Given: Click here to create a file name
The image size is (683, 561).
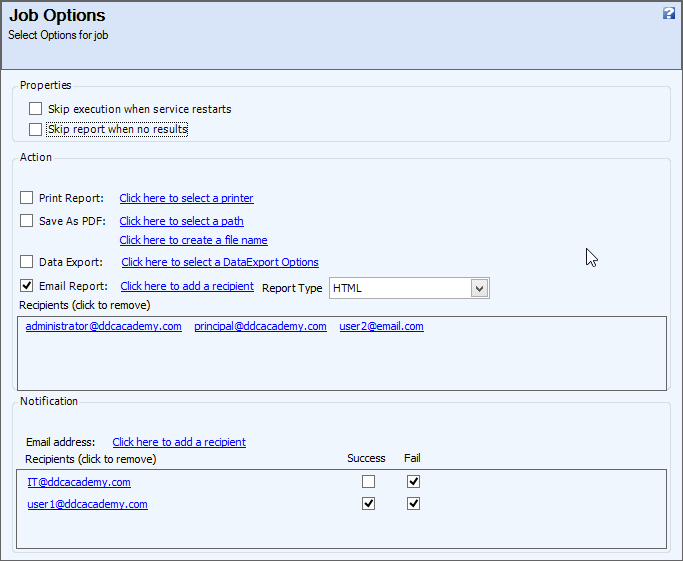Looking at the screenshot, I should (x=193, y=240).
